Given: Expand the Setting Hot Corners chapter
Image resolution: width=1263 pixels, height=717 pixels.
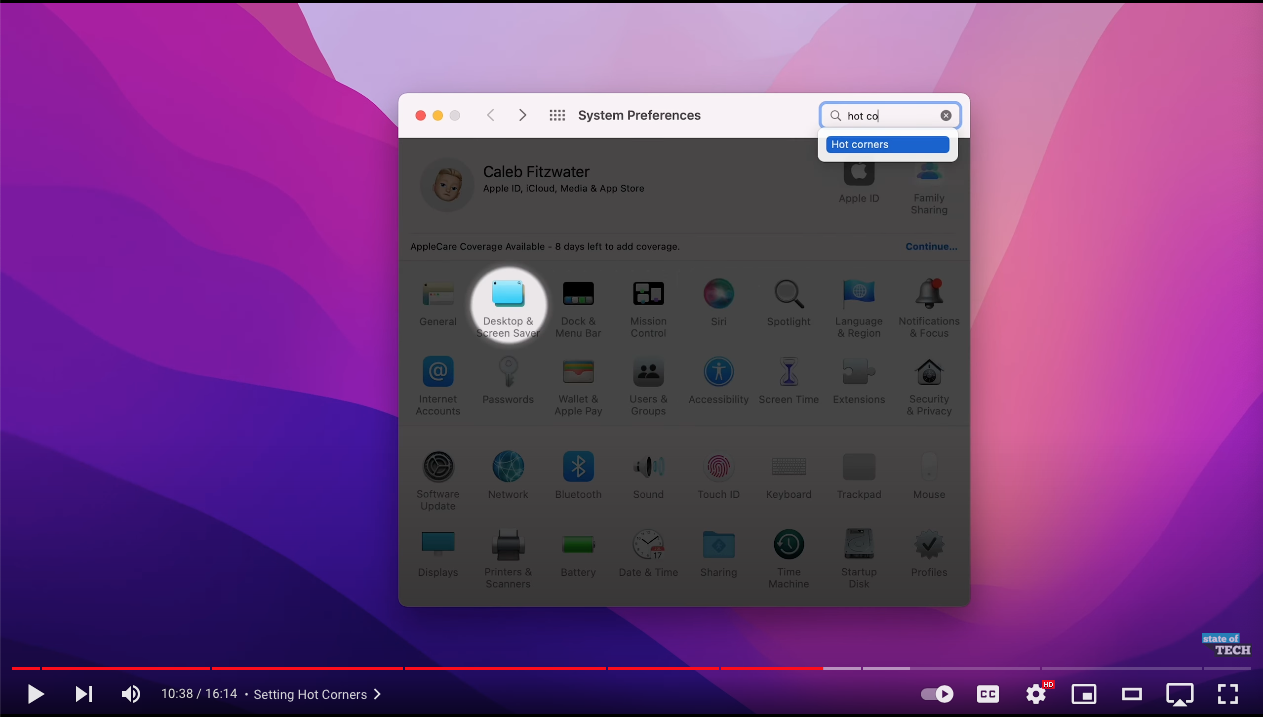Looking at the screenshot, I should tap(317, 694).
